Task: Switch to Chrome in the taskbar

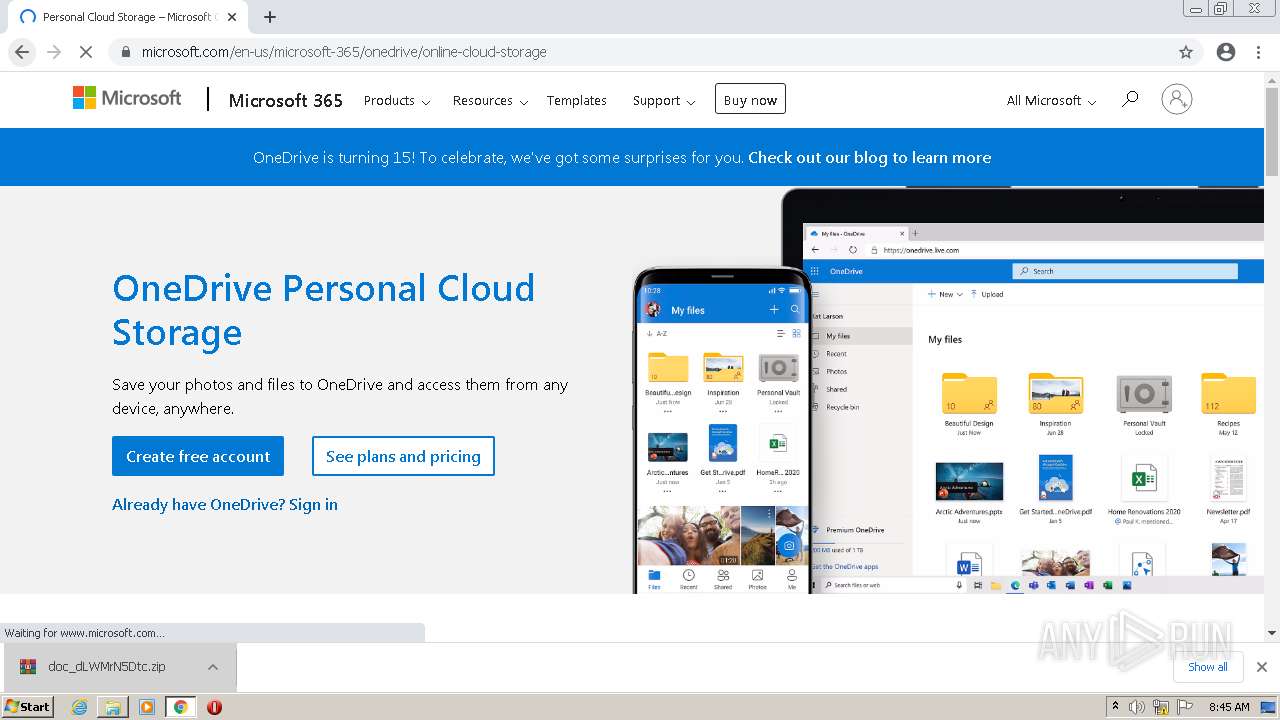Action: coord(180,707)
